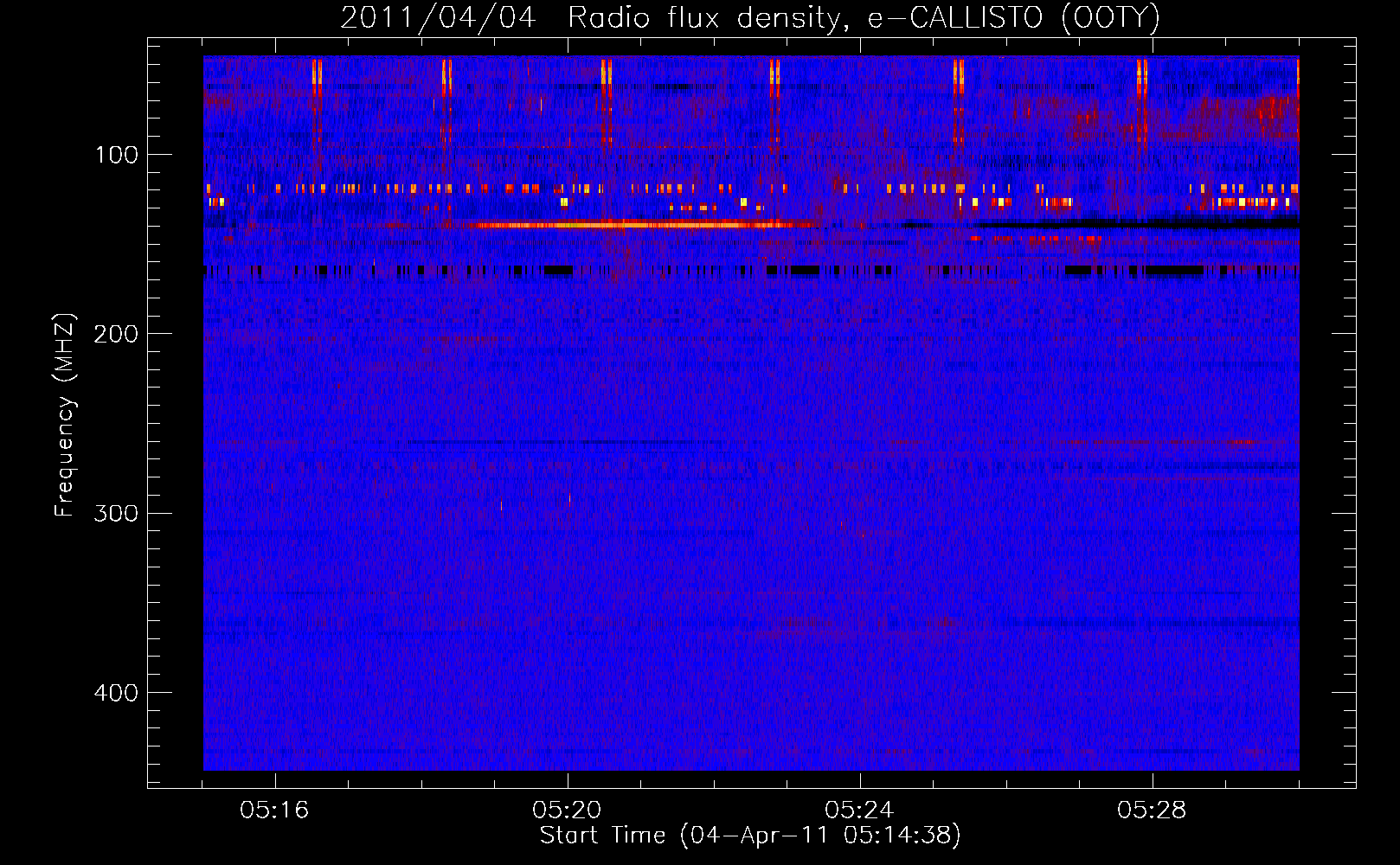
Task: Click the black dashed line near 165 MHz
Action: pyautogui.click(x=750, y=271)
